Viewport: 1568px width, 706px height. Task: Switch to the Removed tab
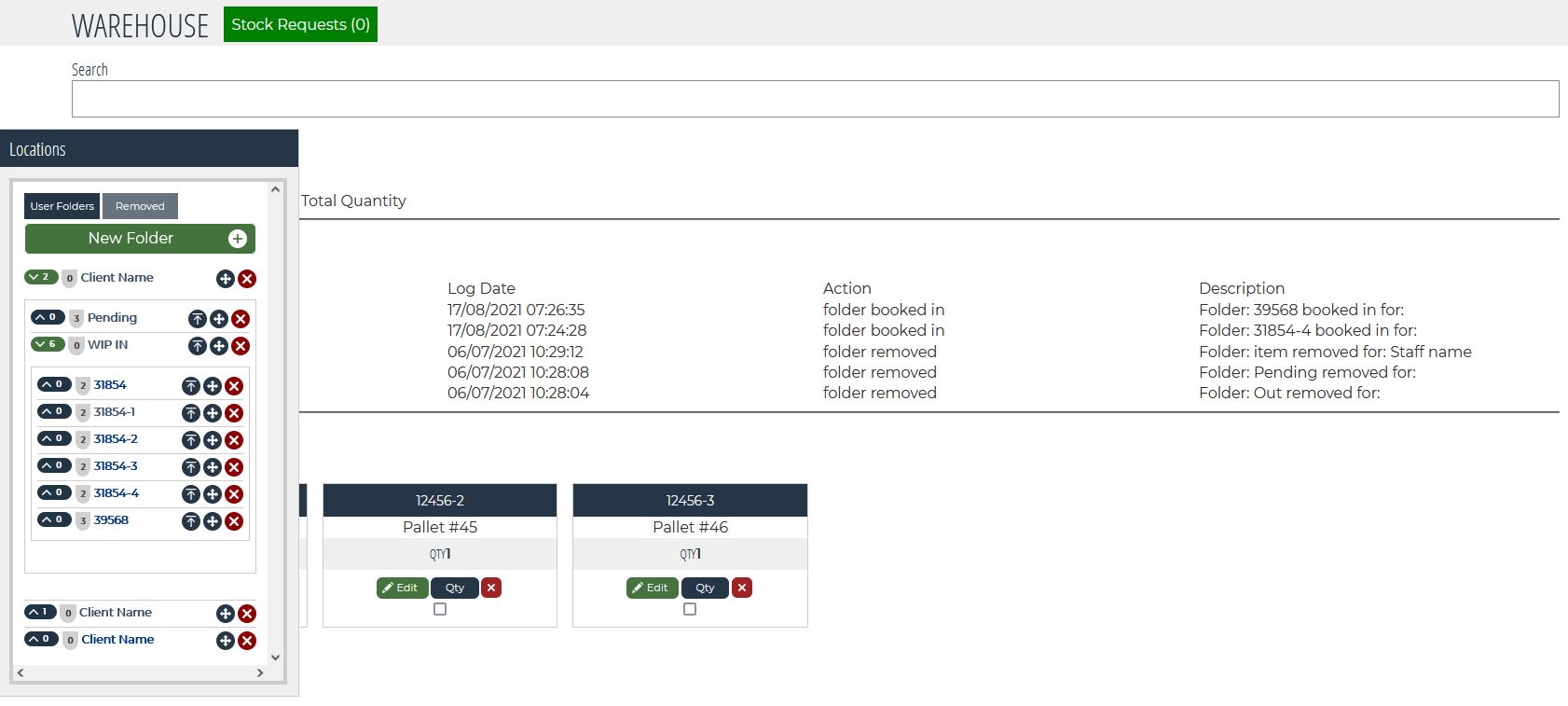[x=140, y=206]
